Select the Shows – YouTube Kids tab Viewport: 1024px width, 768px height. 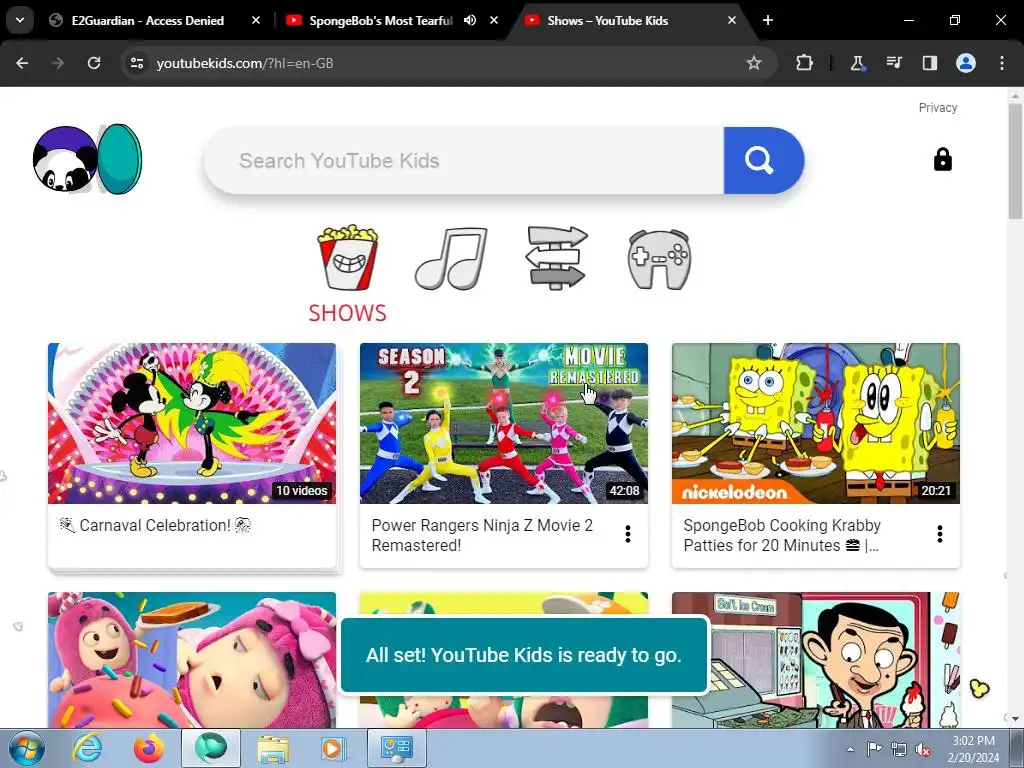coord(607,20)
